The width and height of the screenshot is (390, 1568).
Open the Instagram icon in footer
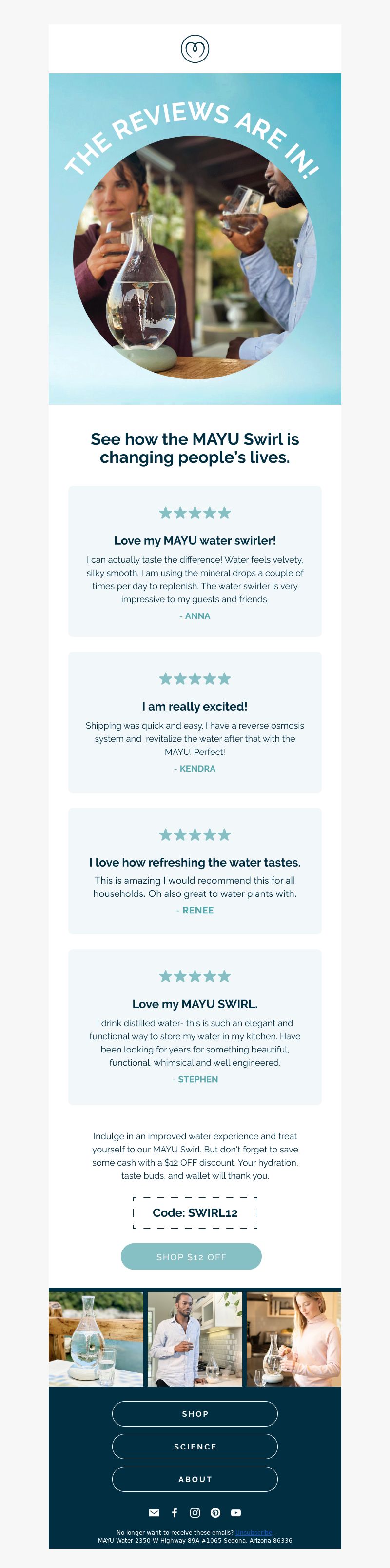click(x=195, y=1512)
